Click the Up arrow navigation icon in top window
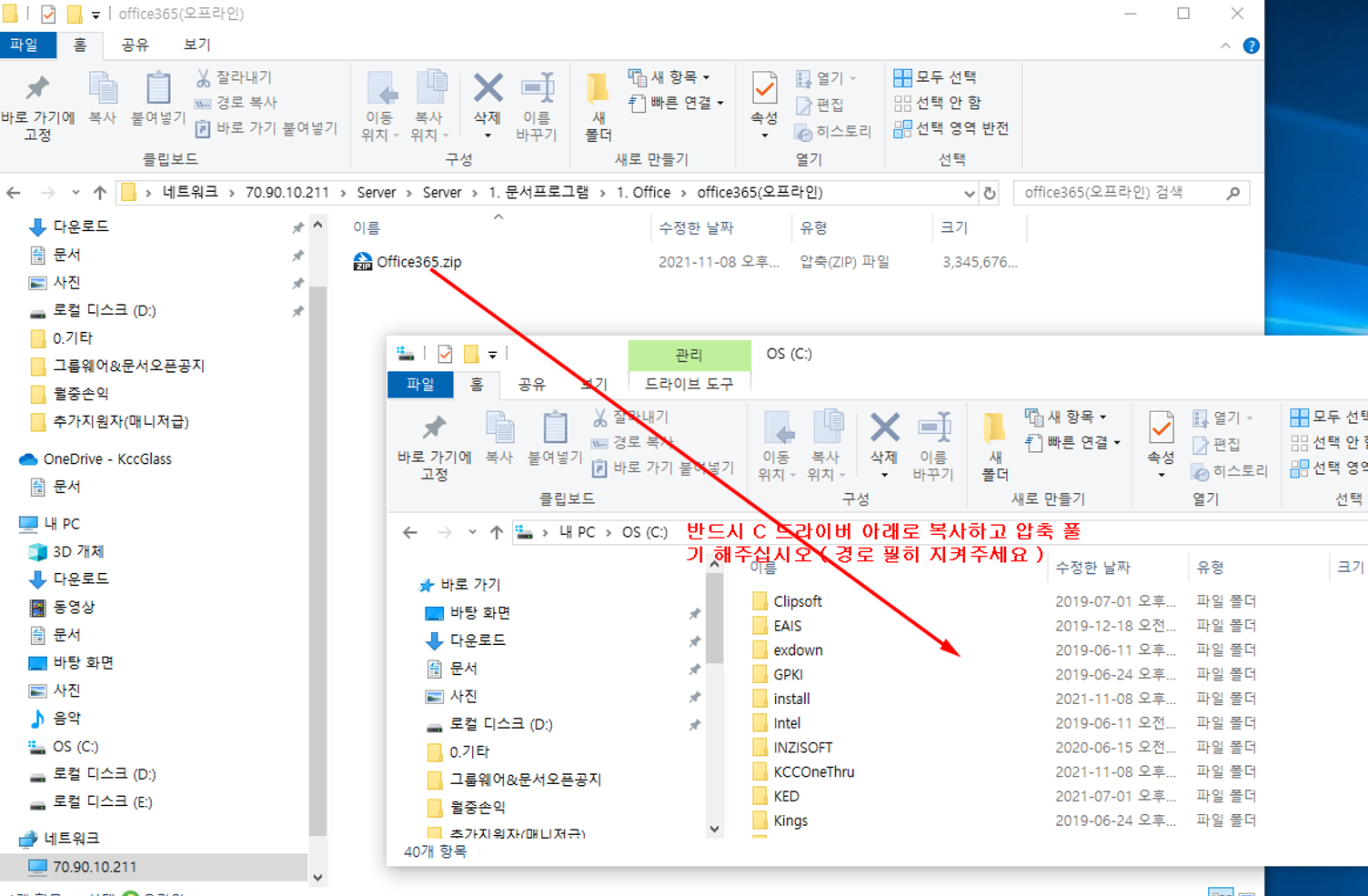The width and height of the screenshot is (1368, 896). click(x=100, y=193)
